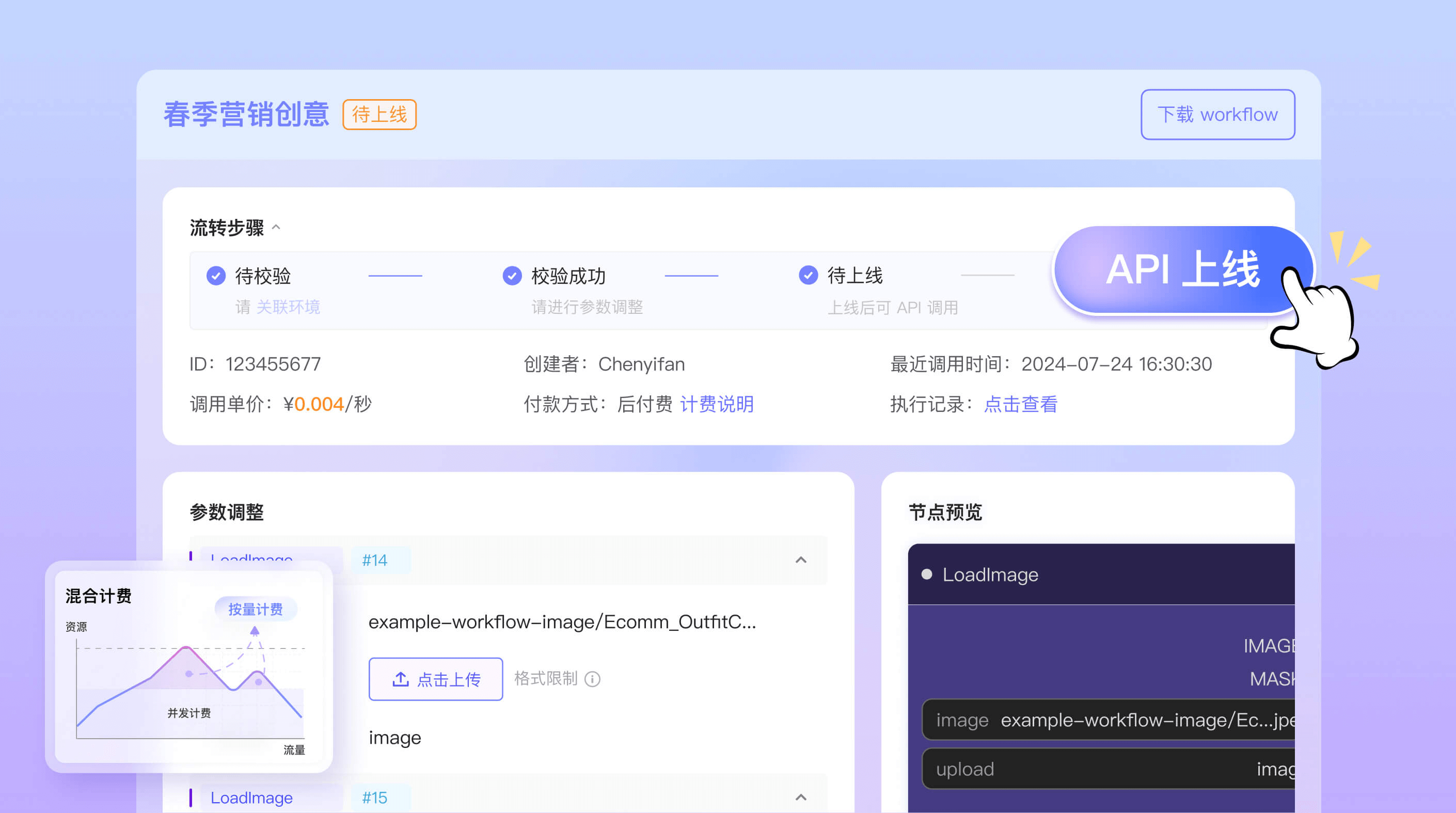Click the 并发计费 label in chart
Viewport: 1456px width, 813px height.
[x=189, y=713]
